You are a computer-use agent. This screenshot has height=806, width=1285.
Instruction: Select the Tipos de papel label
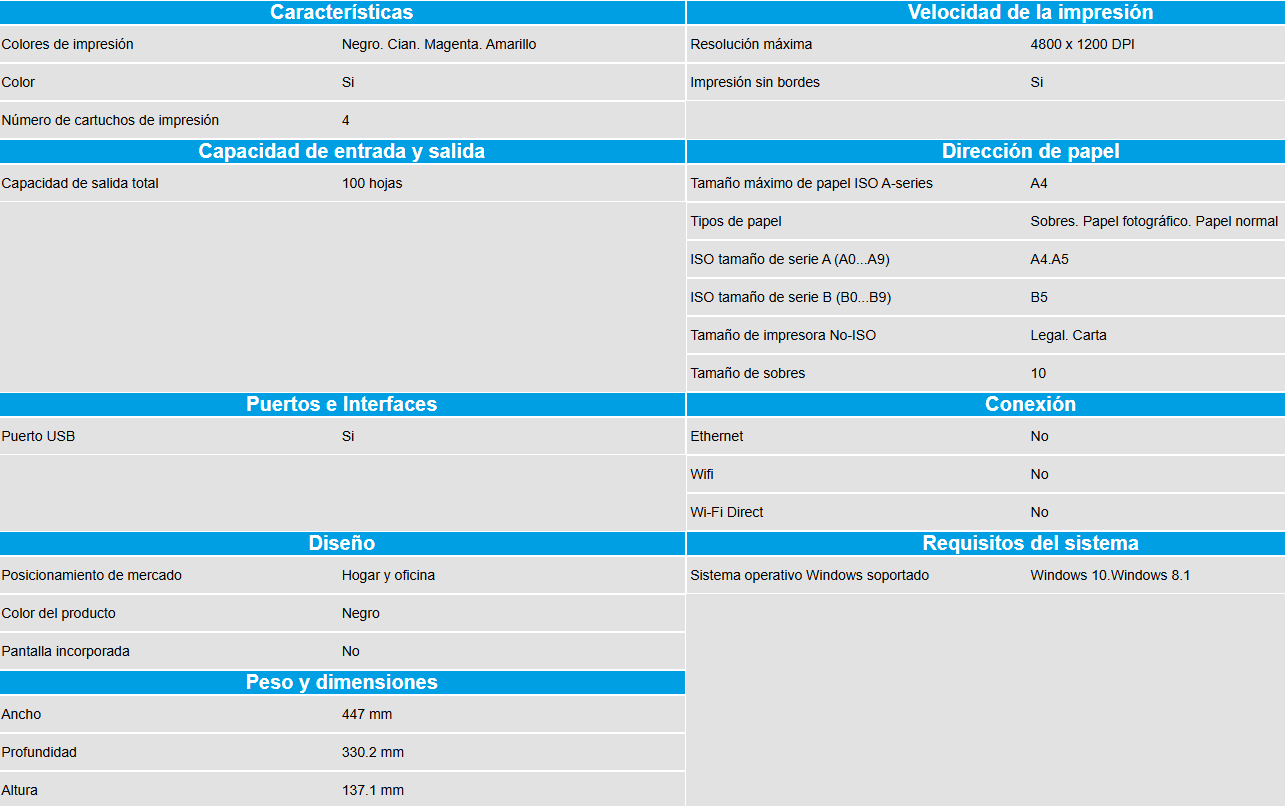click(x=736, y=221)
